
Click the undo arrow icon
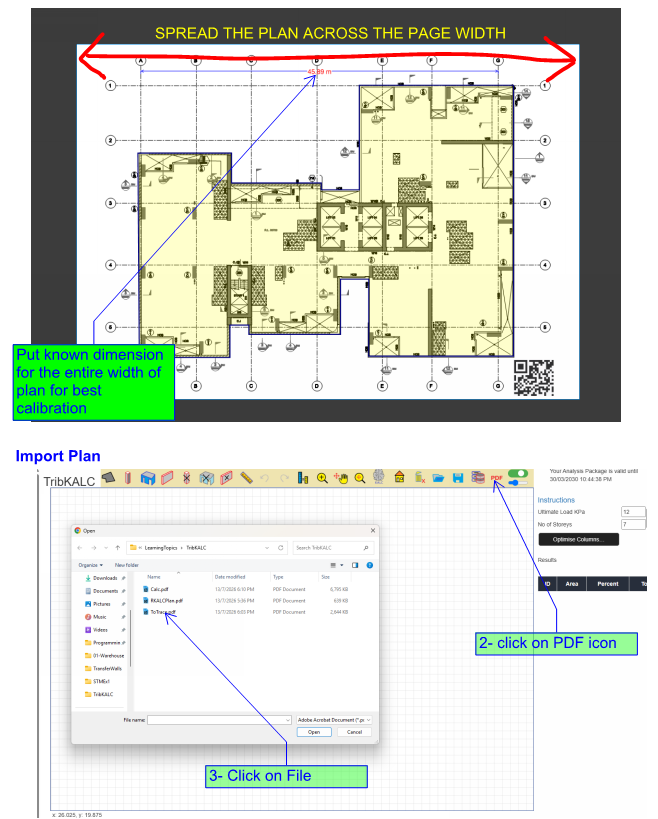coord(265,478)
